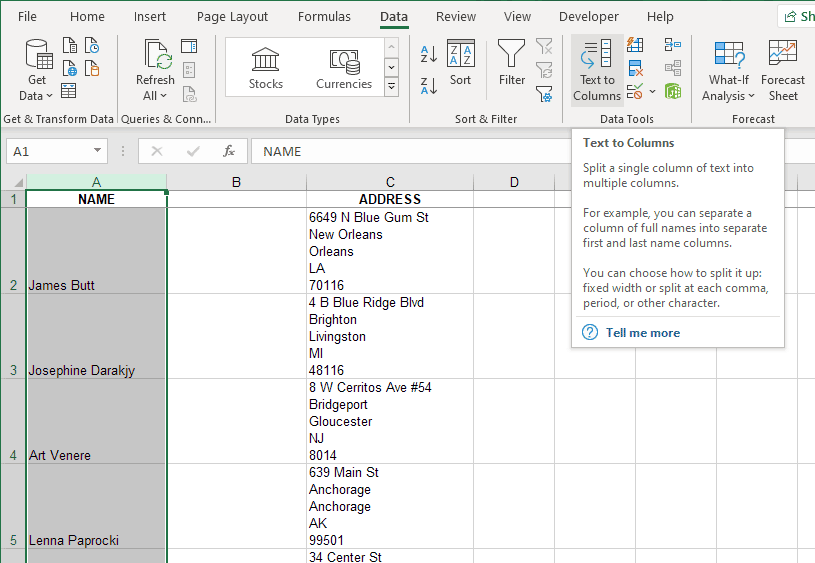The width and height of the screenshot is (815, 563).
Task: Select the row 3 header
Action: (13, 336)
